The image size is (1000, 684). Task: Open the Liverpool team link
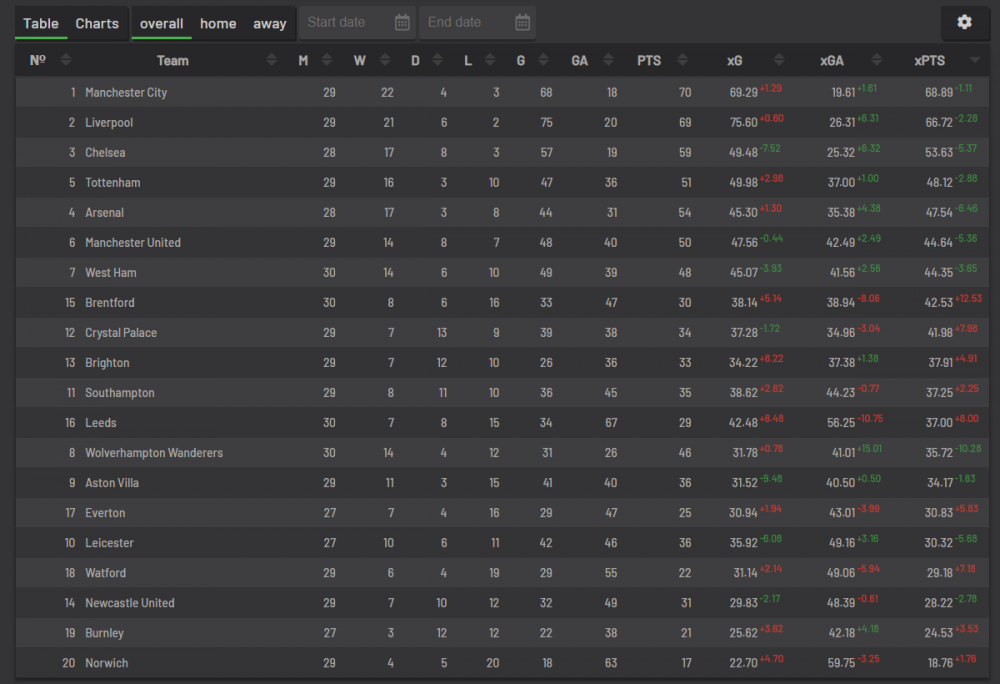click(x=109, y=123)
